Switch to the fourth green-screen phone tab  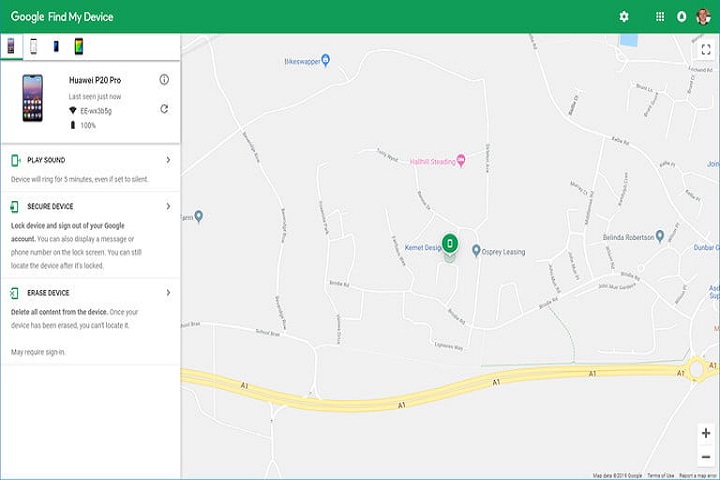pos(78,46)
